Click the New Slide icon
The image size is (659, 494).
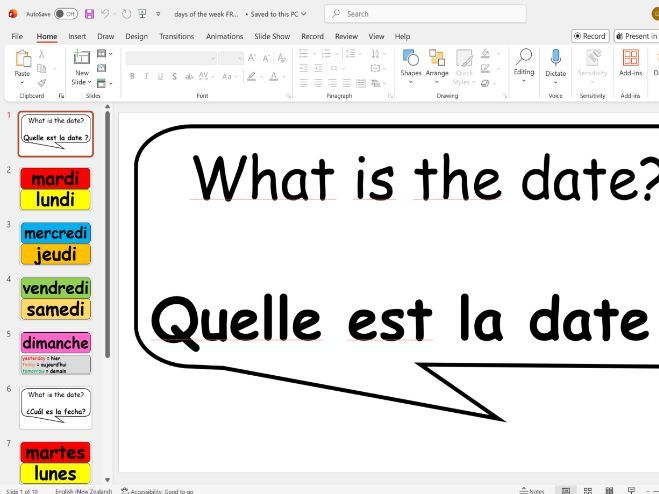82,58
